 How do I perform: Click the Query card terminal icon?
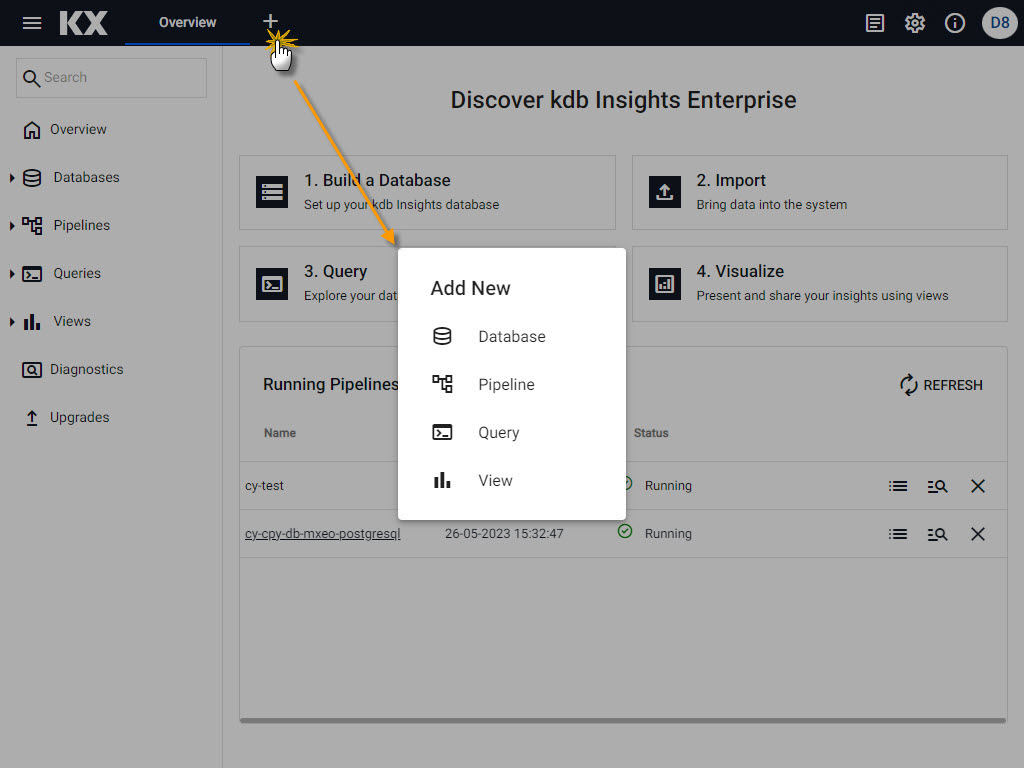(x=272, y=283)
